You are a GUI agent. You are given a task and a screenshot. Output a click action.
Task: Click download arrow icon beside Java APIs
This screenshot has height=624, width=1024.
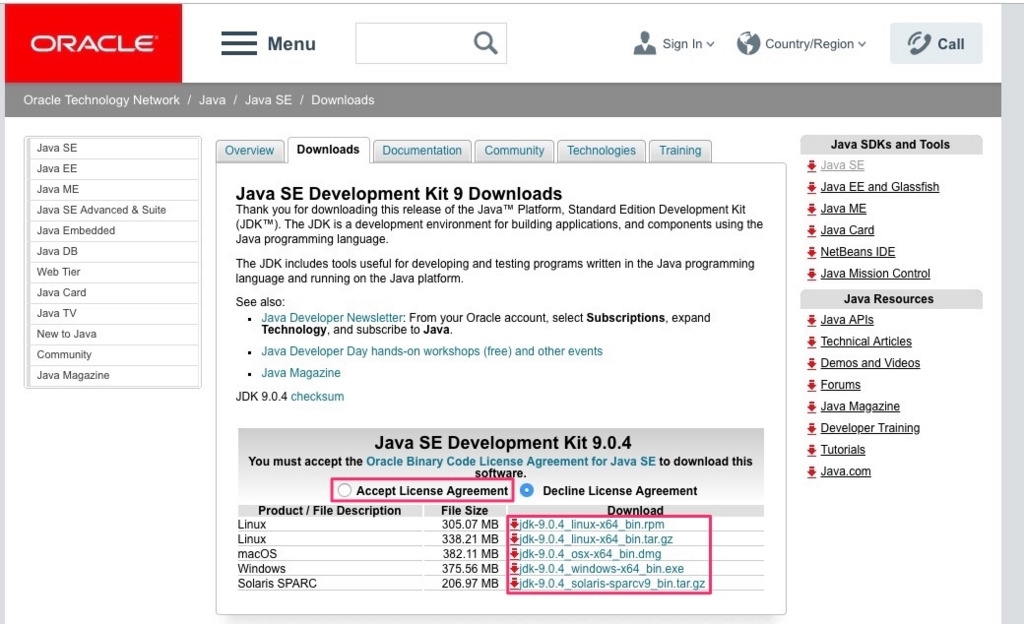[x=811, y=320]
